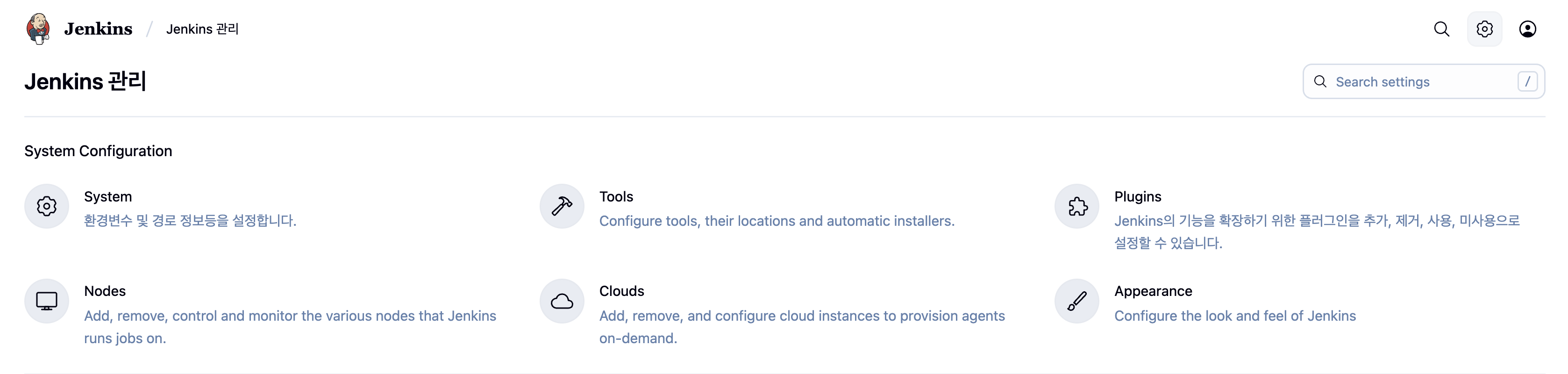Focus the Search settings field
Viewport: 1568px width, 374px height.
tap(1423, 82)
